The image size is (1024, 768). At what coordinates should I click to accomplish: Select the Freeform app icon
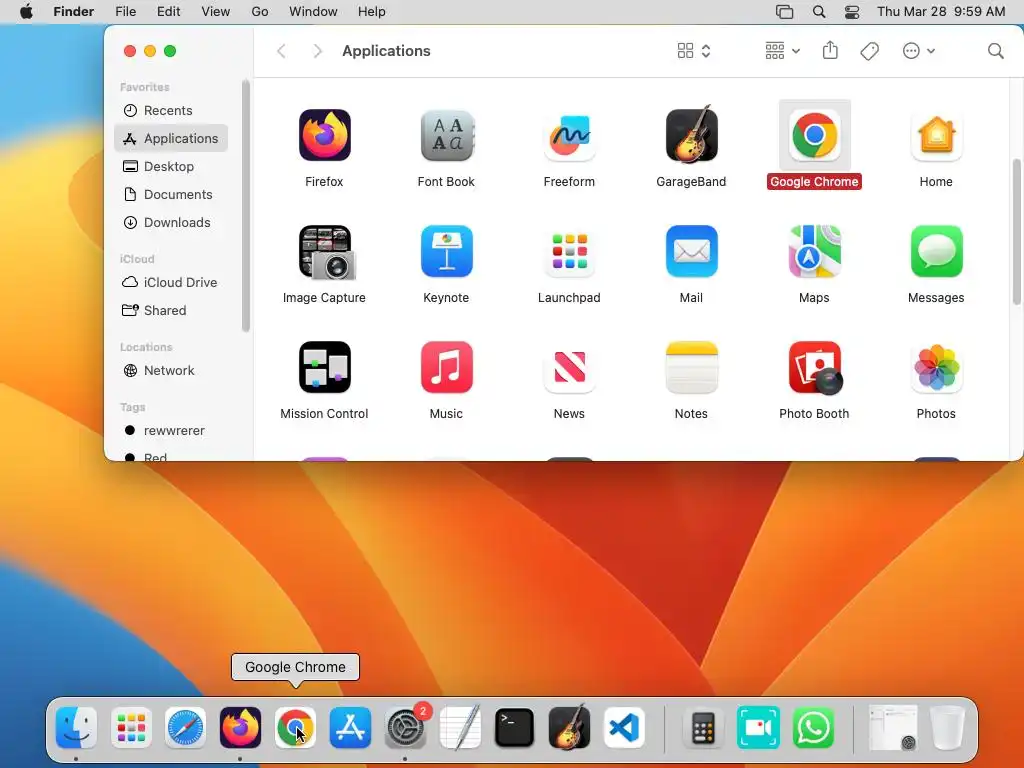point(569,136)
